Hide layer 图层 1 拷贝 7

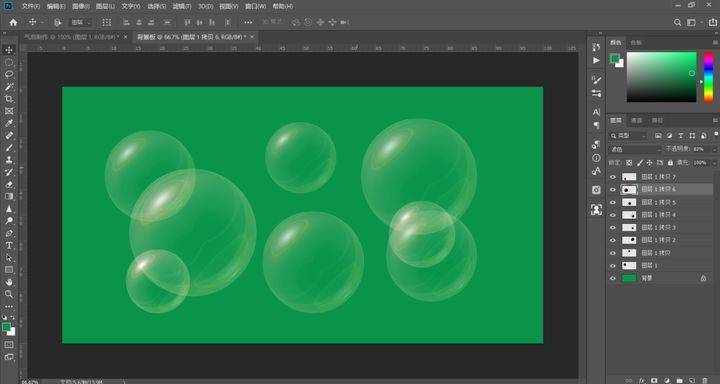(x=613, y=177)
